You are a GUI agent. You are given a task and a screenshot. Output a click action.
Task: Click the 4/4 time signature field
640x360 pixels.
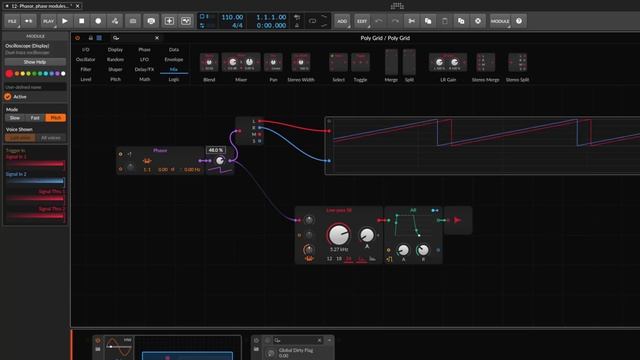(237, 25)
